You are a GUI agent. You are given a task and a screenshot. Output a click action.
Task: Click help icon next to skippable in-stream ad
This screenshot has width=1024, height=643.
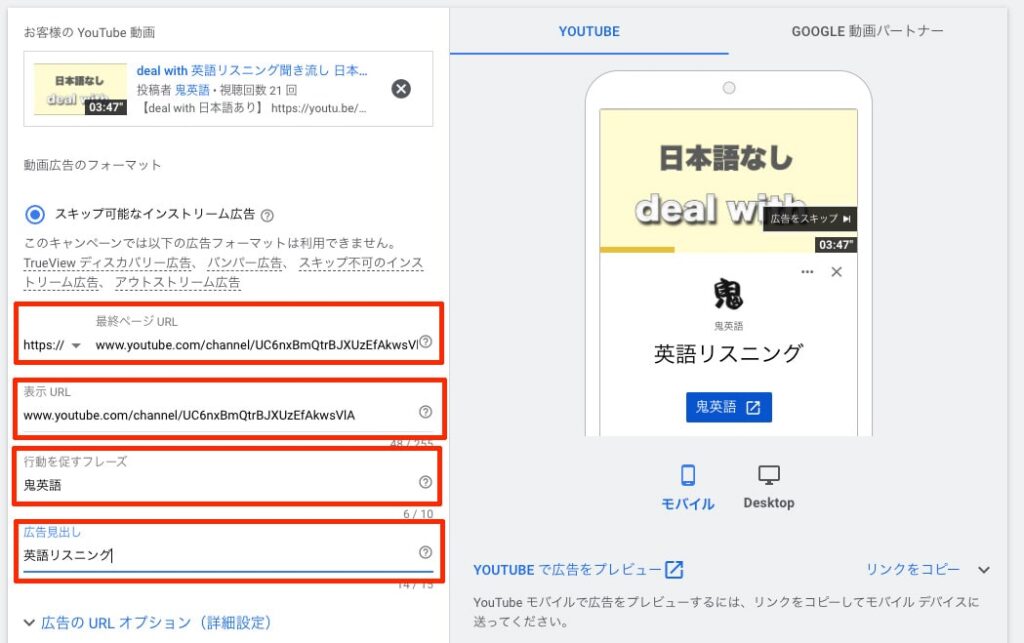(267, 215)
